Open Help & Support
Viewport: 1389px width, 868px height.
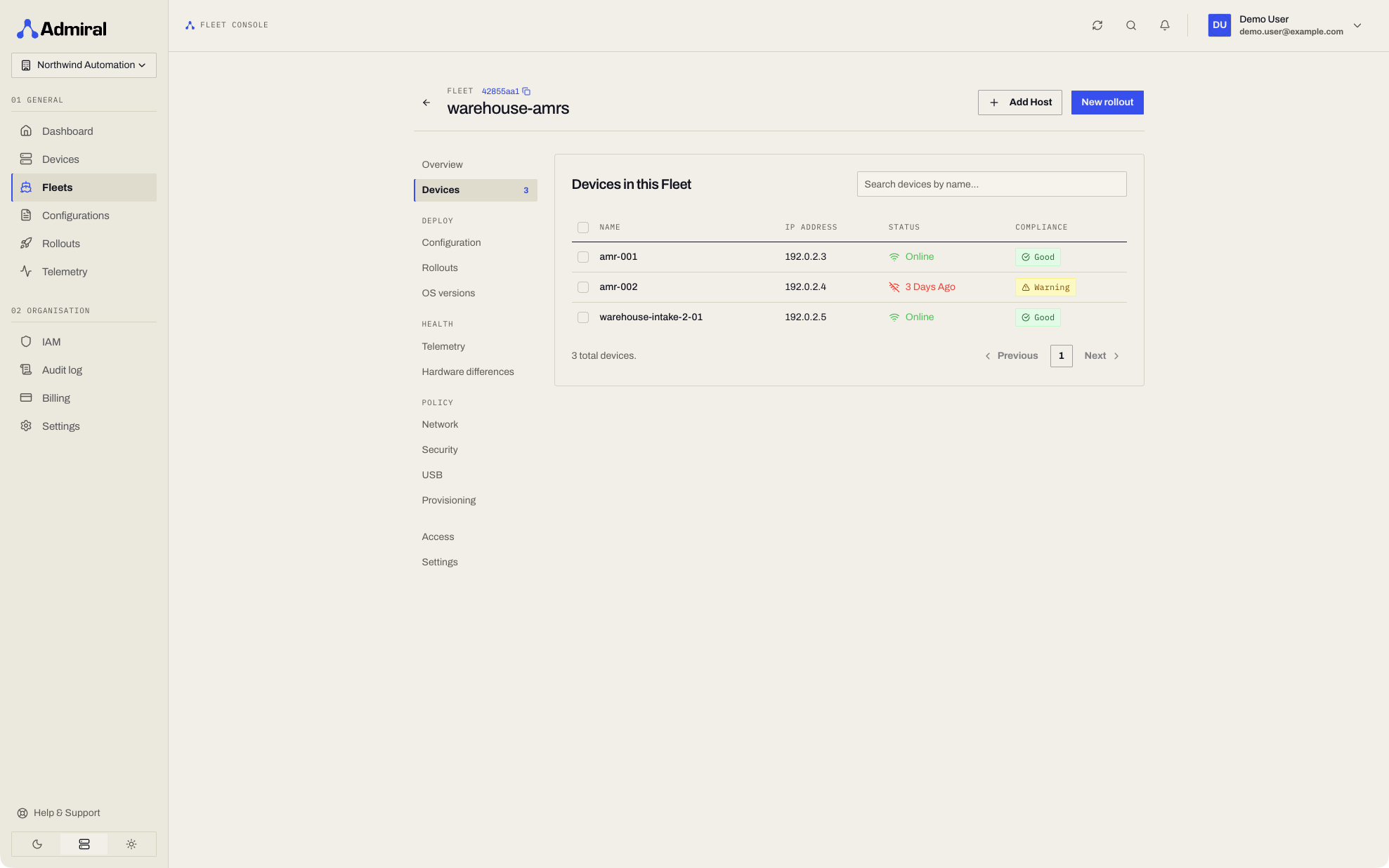59,813
